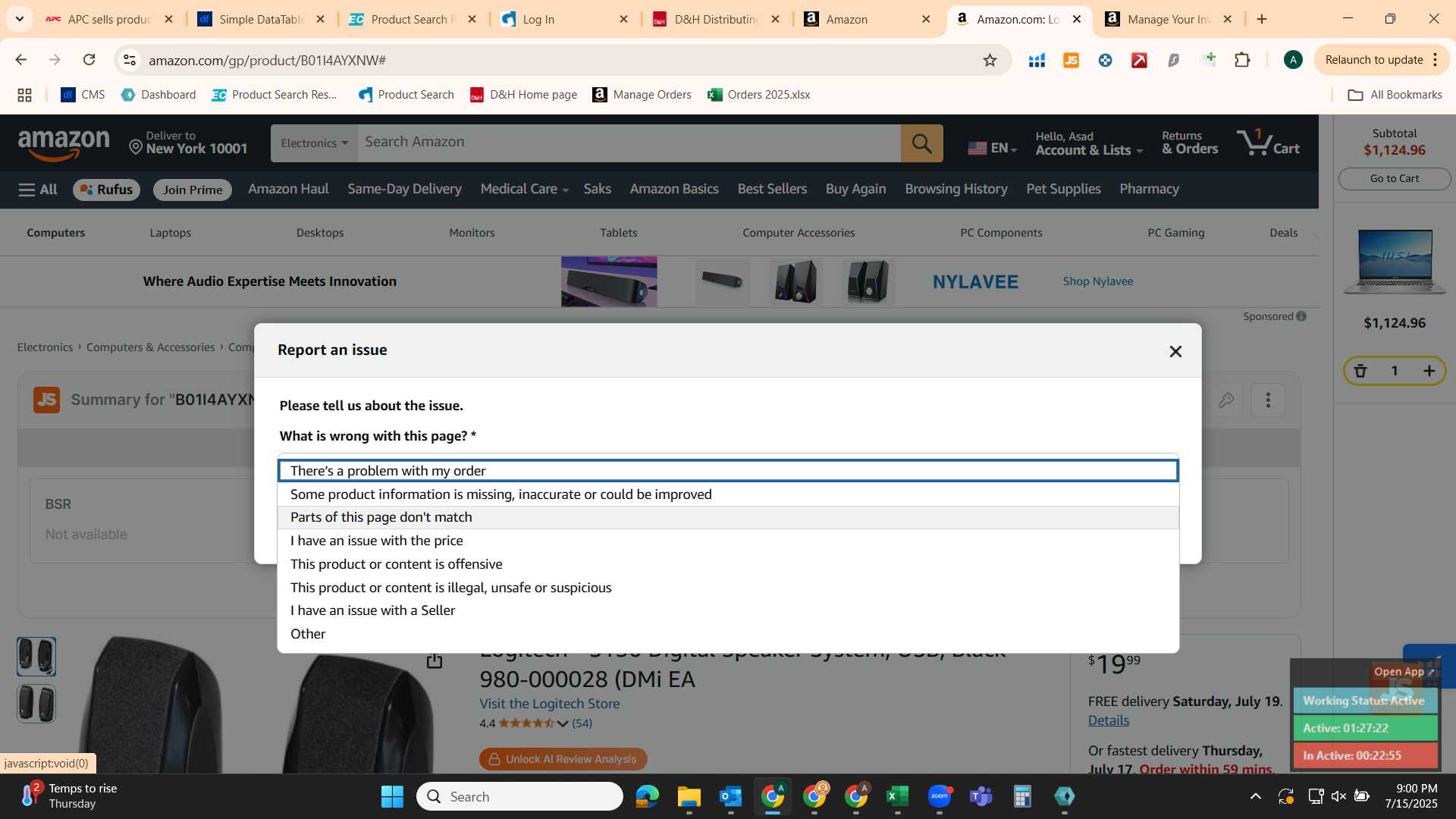The height and width of the screenshot is (819, 1456).
Task: Go back with the browser back arrow
Action: pyautogui.click(x=20, y=60)
